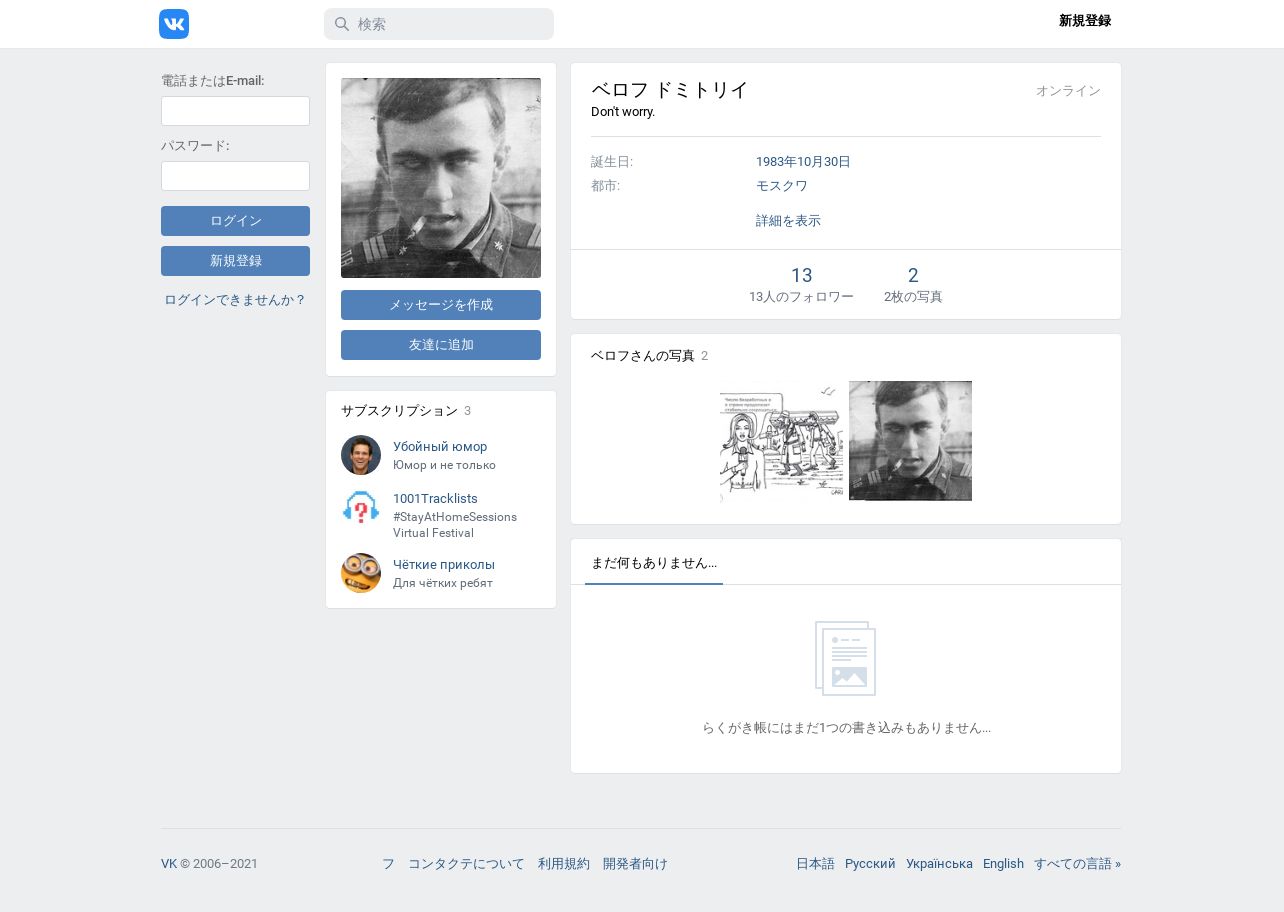Open the 2枚の写真 counter

913,284
